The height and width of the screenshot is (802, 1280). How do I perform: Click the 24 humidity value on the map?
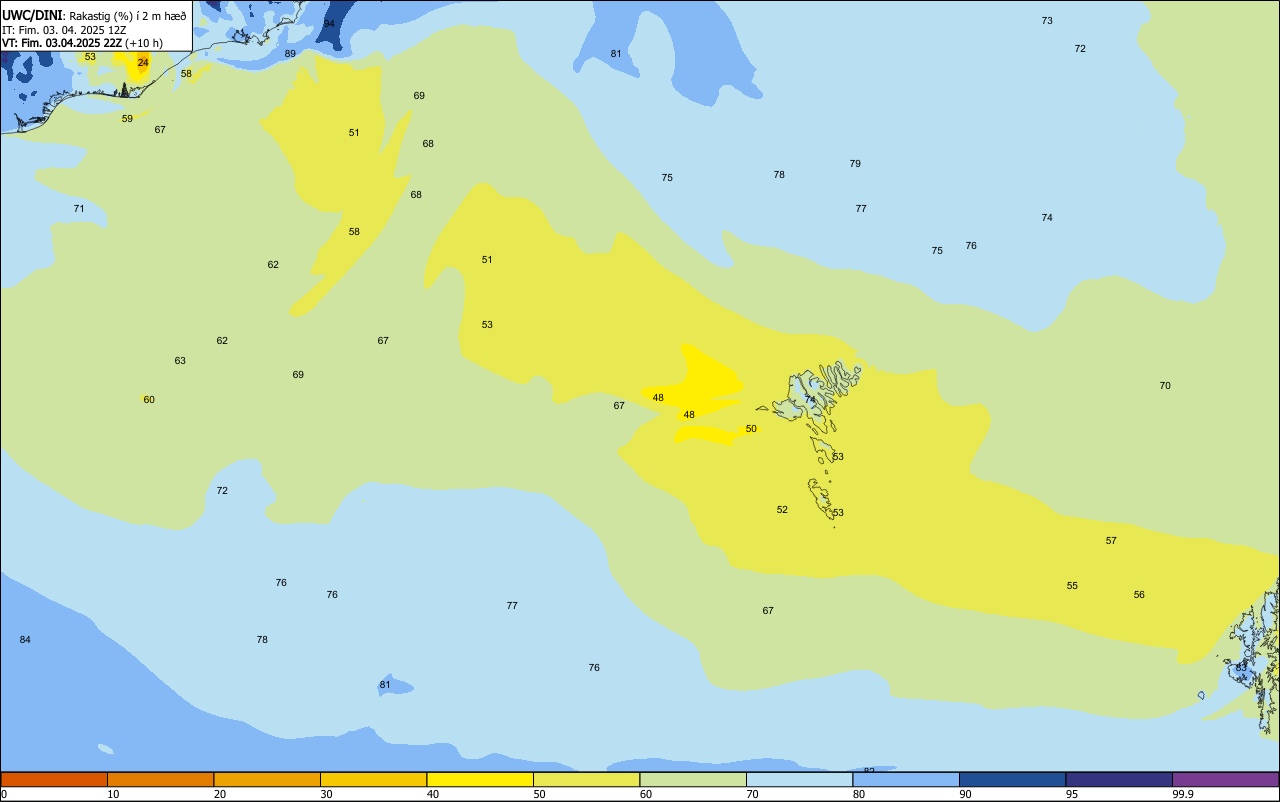point(143,62)
